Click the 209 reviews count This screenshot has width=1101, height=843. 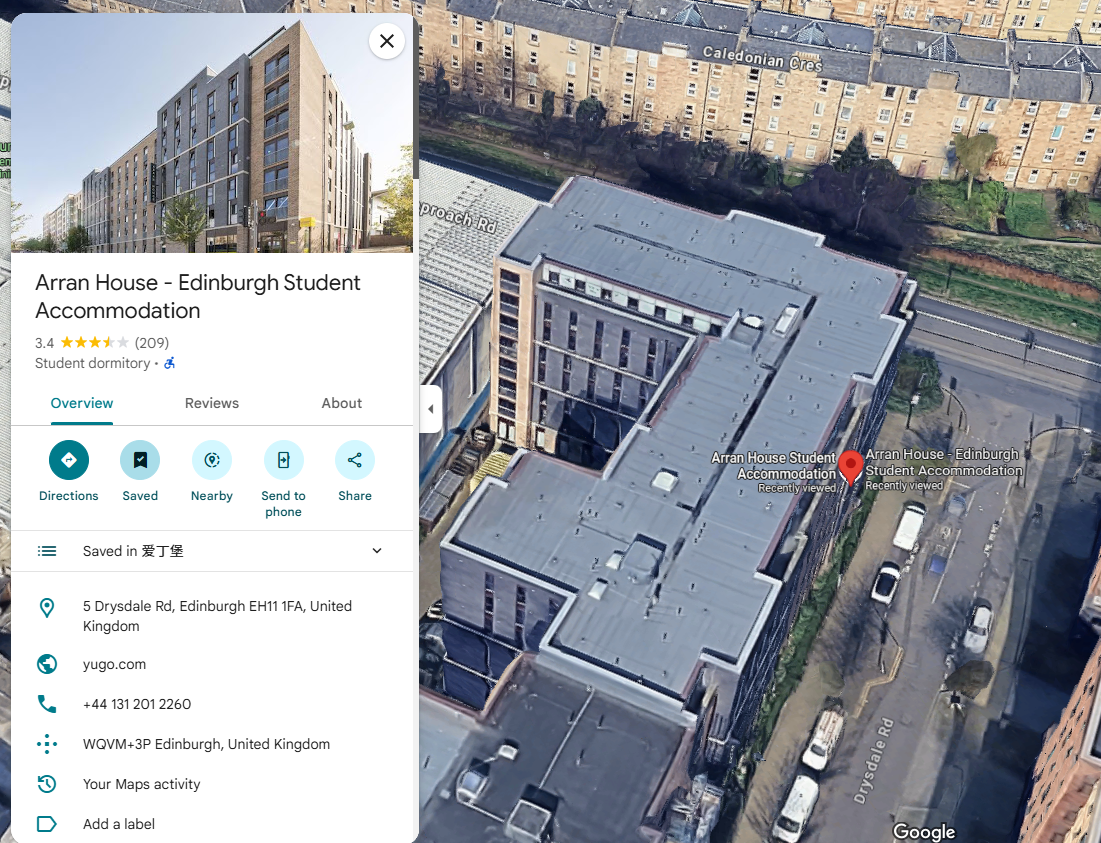[152, 343]
